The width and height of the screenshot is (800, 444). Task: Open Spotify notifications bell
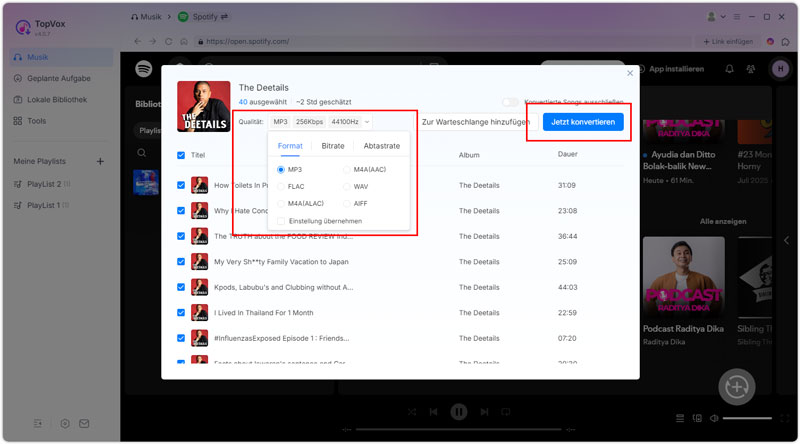[730, 69]
